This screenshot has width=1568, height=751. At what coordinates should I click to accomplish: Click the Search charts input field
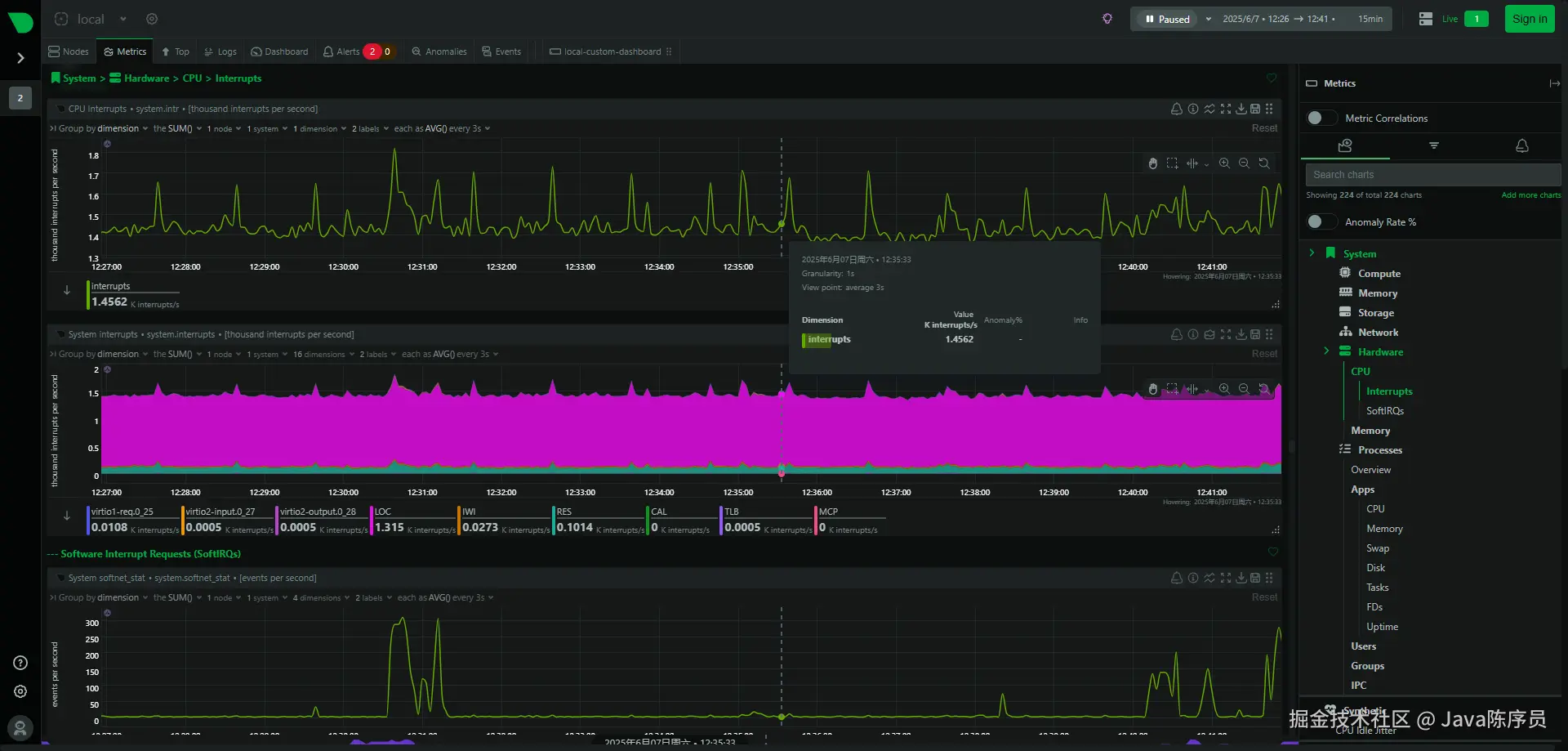pos(1433,175)
